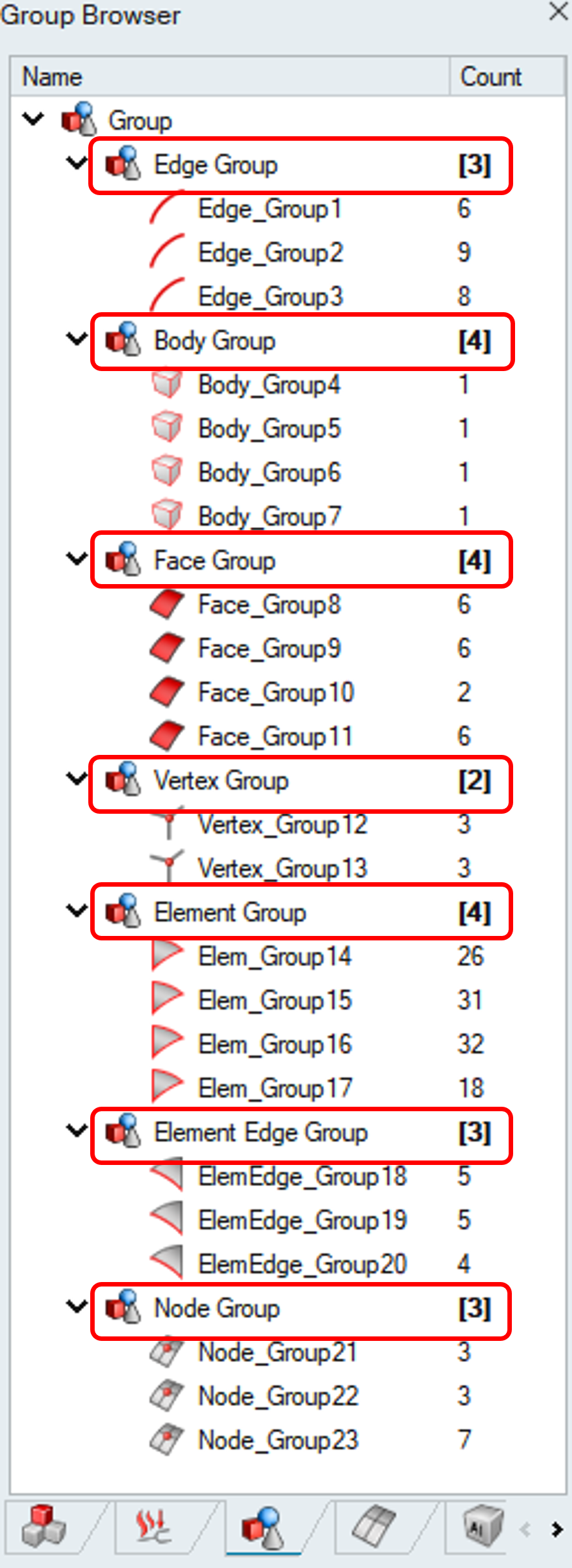This screenshot has width=572, height=1568.
Task: Select Node_Group23 in the tree
Action: coord(278,1439)
